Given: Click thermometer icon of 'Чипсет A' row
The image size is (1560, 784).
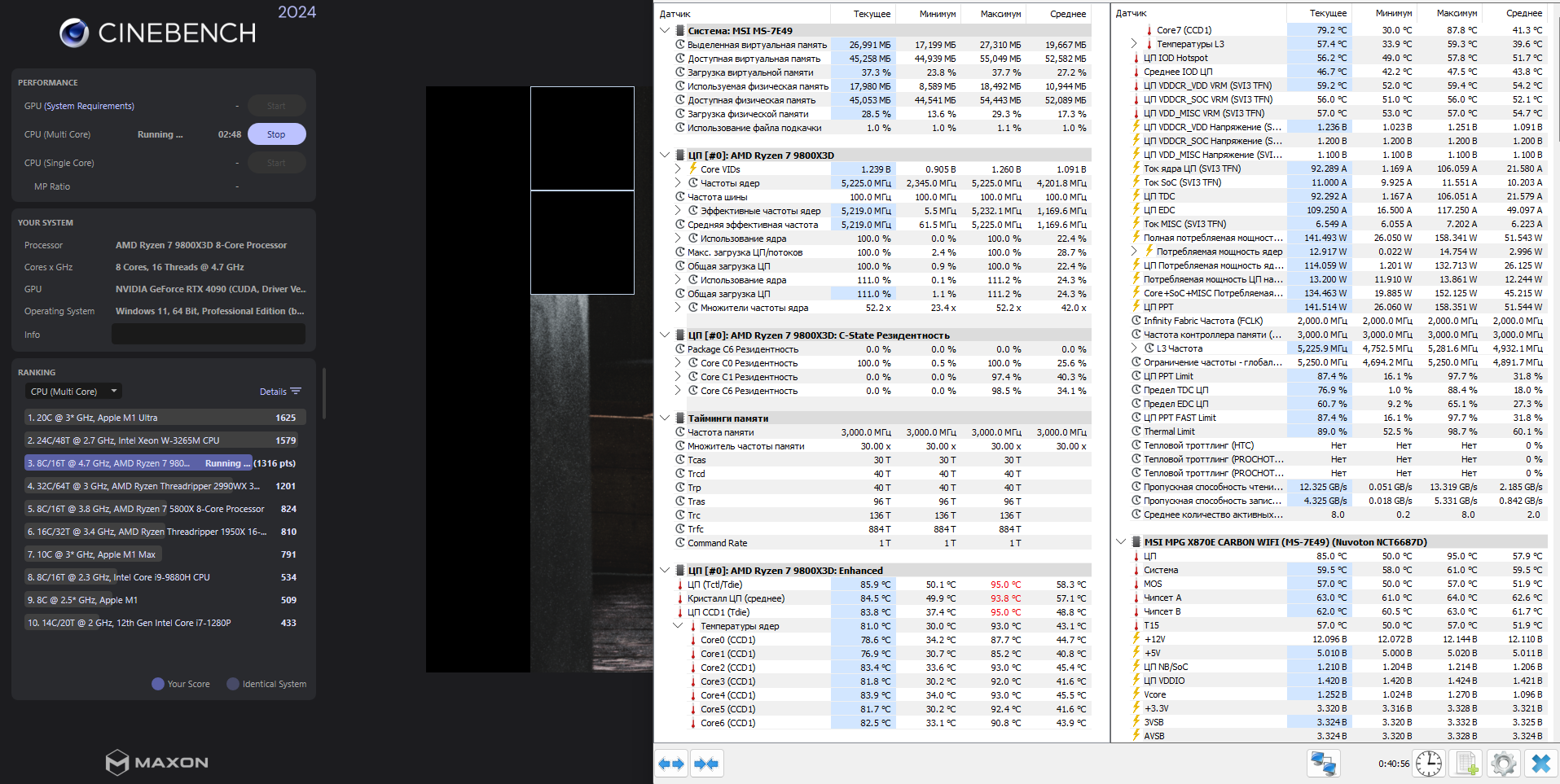Looking at the screenshot, I should coord(1136,598).
